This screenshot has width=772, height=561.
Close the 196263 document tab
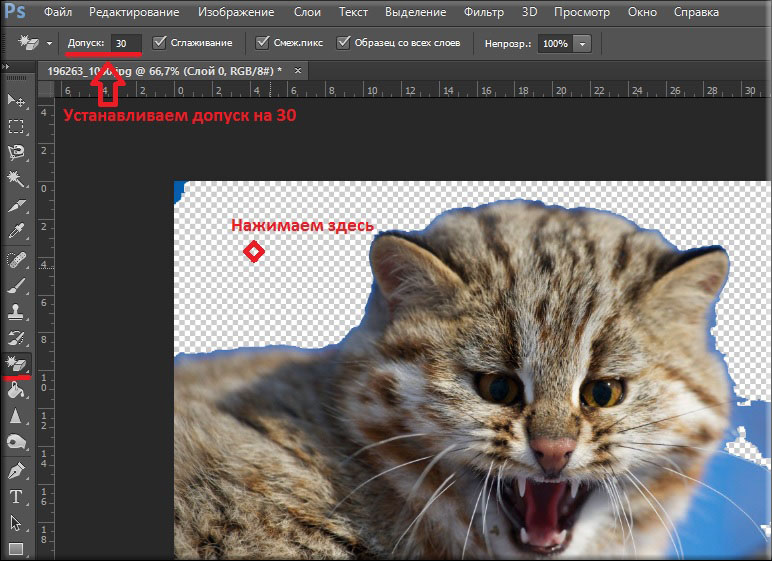click(297, 71)
